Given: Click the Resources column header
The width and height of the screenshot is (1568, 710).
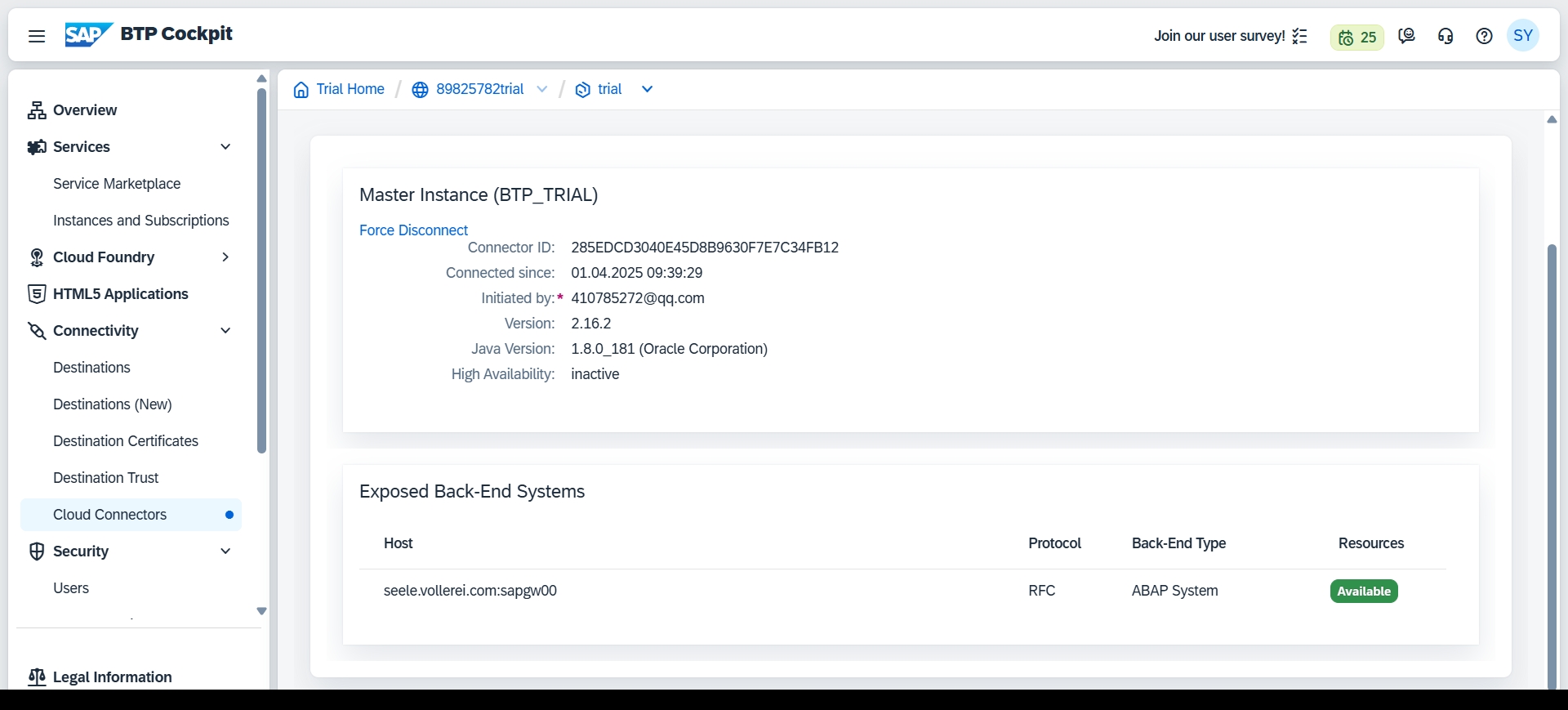Looking at the screenshot, I should pyautogui.click(x=1371, y=543).
